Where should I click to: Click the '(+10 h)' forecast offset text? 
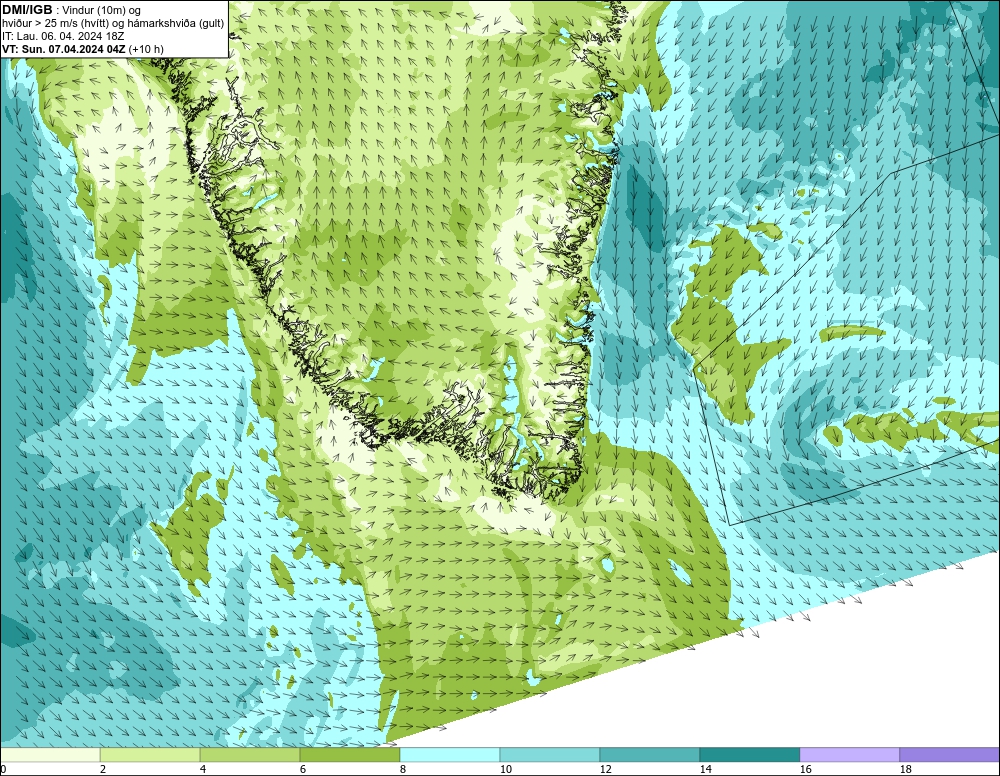pos(146,49)
